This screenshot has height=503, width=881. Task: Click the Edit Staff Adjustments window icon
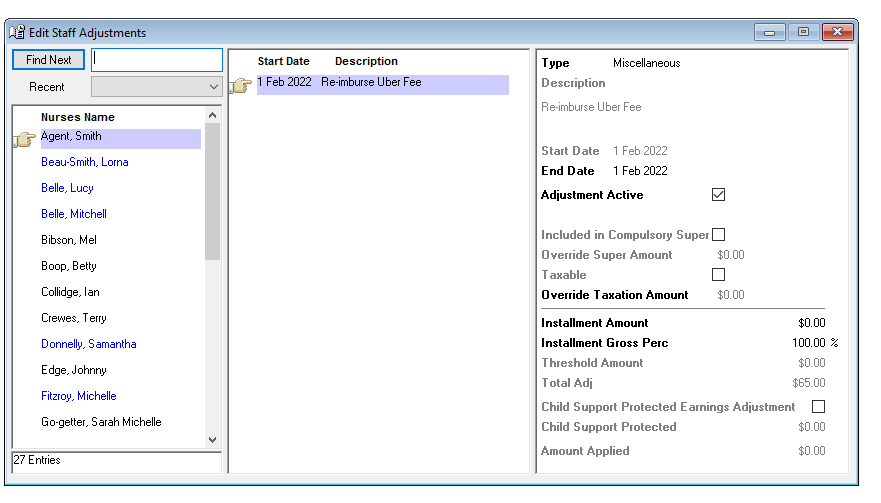[17, 32]
